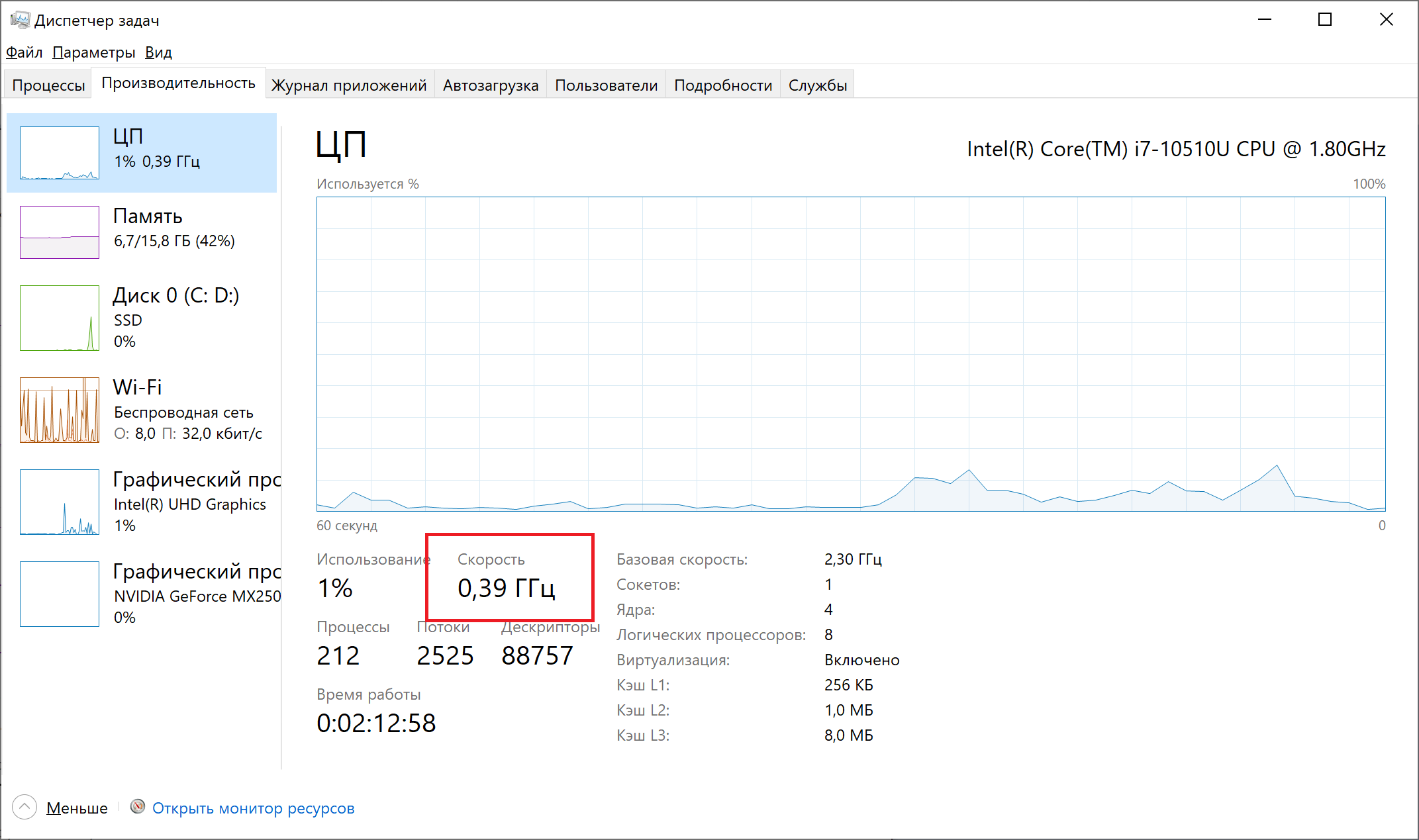
Task: Select the Диск 0 (C: D:) graph thumbnail
Action: pyautogui.click(x=60, y=318)
